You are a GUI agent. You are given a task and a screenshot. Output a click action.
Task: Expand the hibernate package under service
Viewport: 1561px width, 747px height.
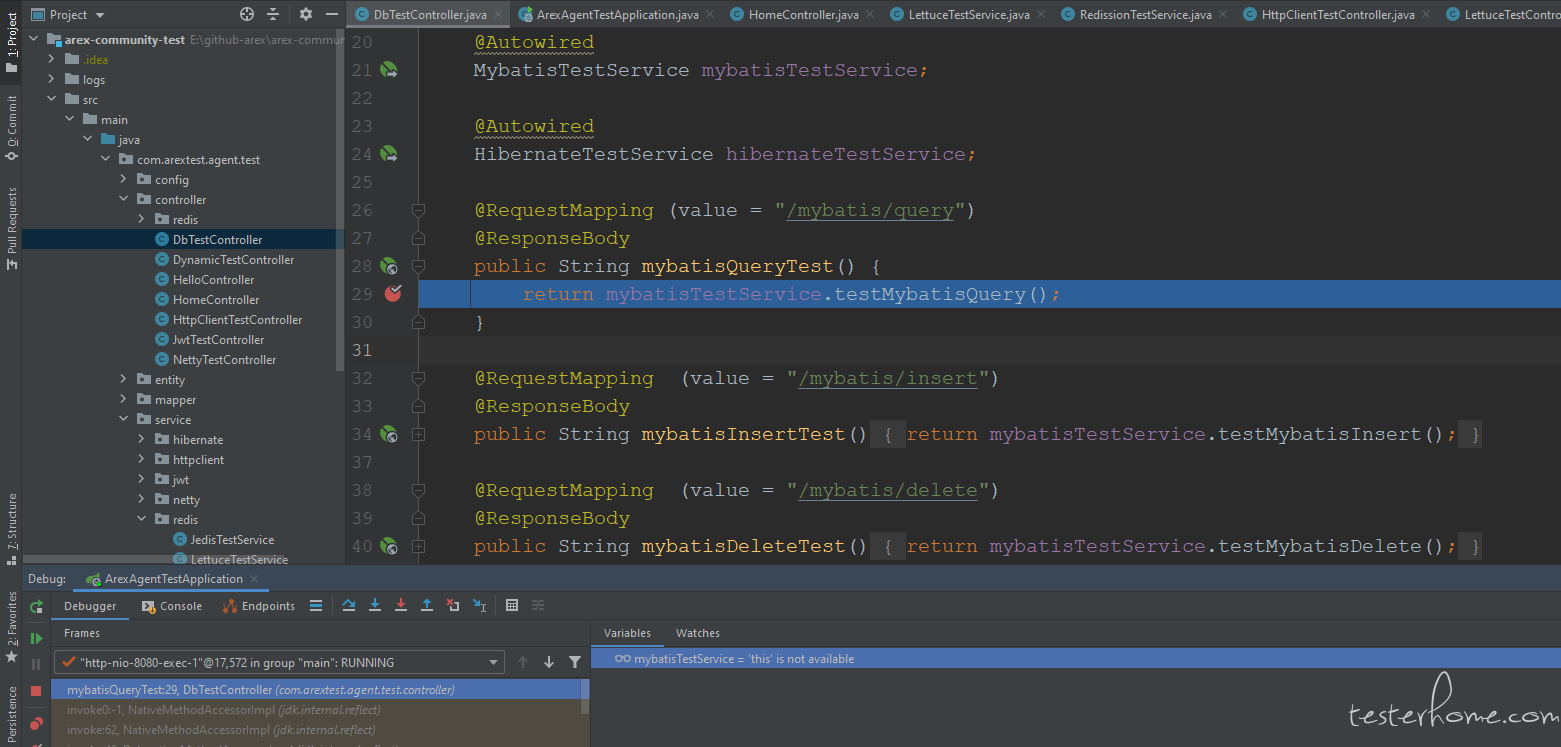point(141,439)
